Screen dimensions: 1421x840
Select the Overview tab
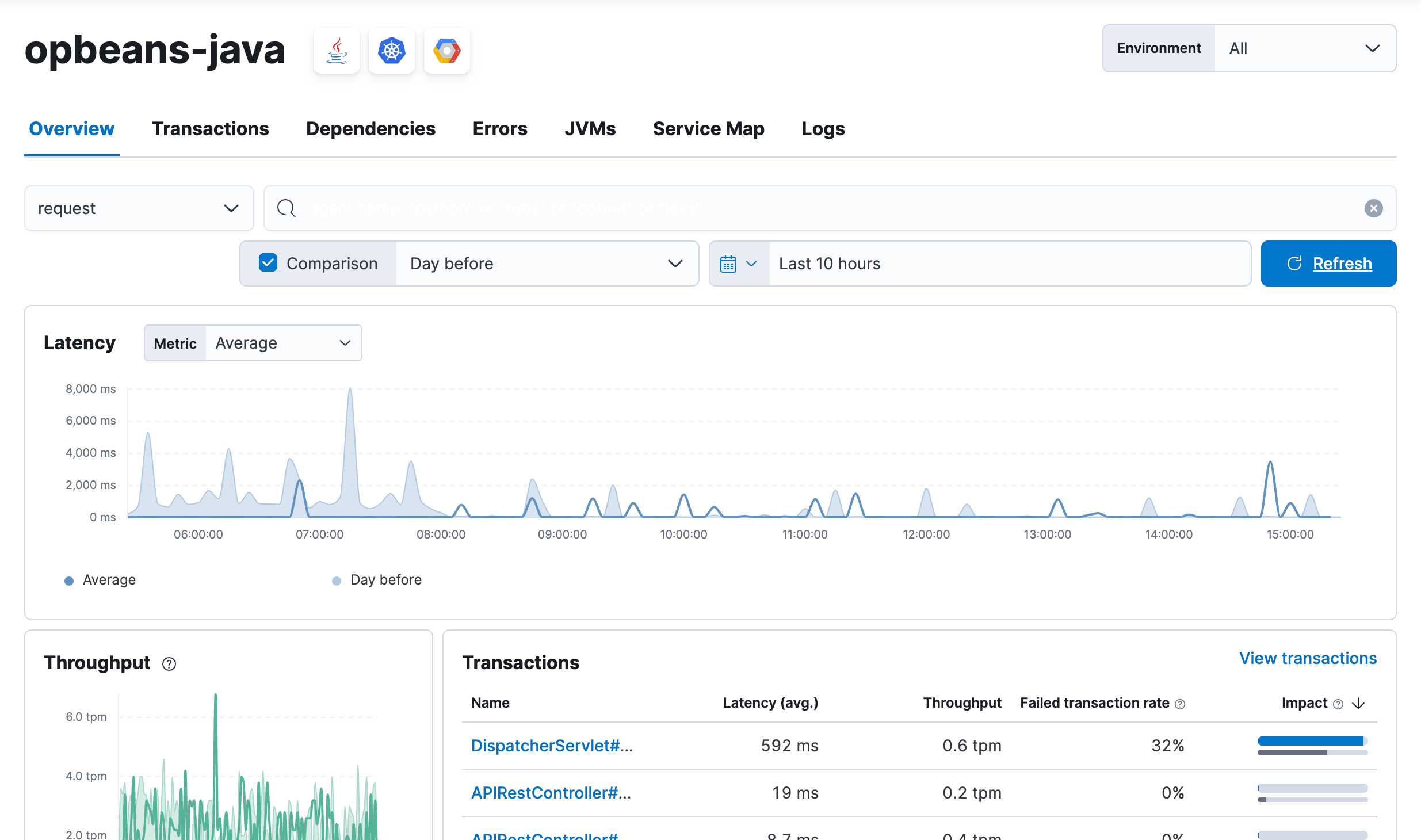tap(72, 129)
